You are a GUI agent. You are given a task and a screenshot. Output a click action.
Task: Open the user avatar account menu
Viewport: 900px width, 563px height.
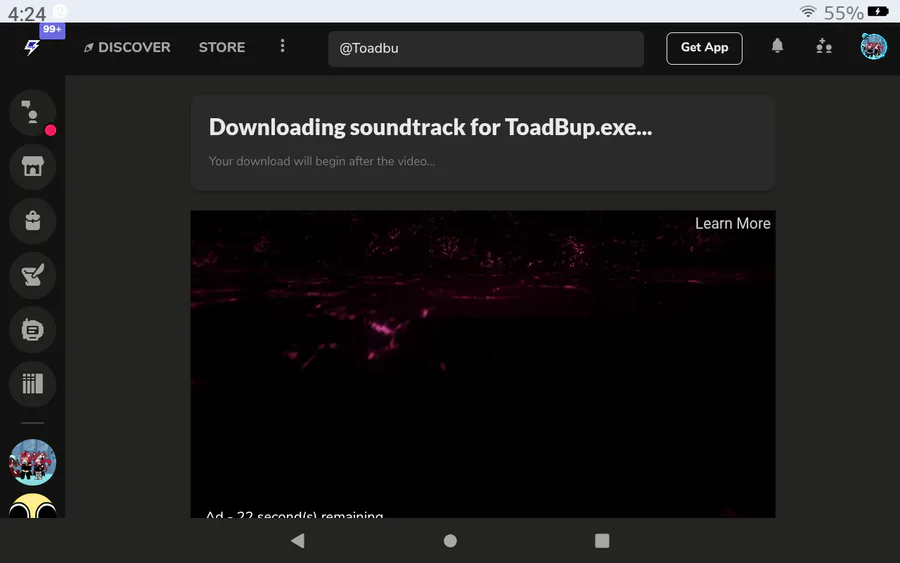click(874, 47)
